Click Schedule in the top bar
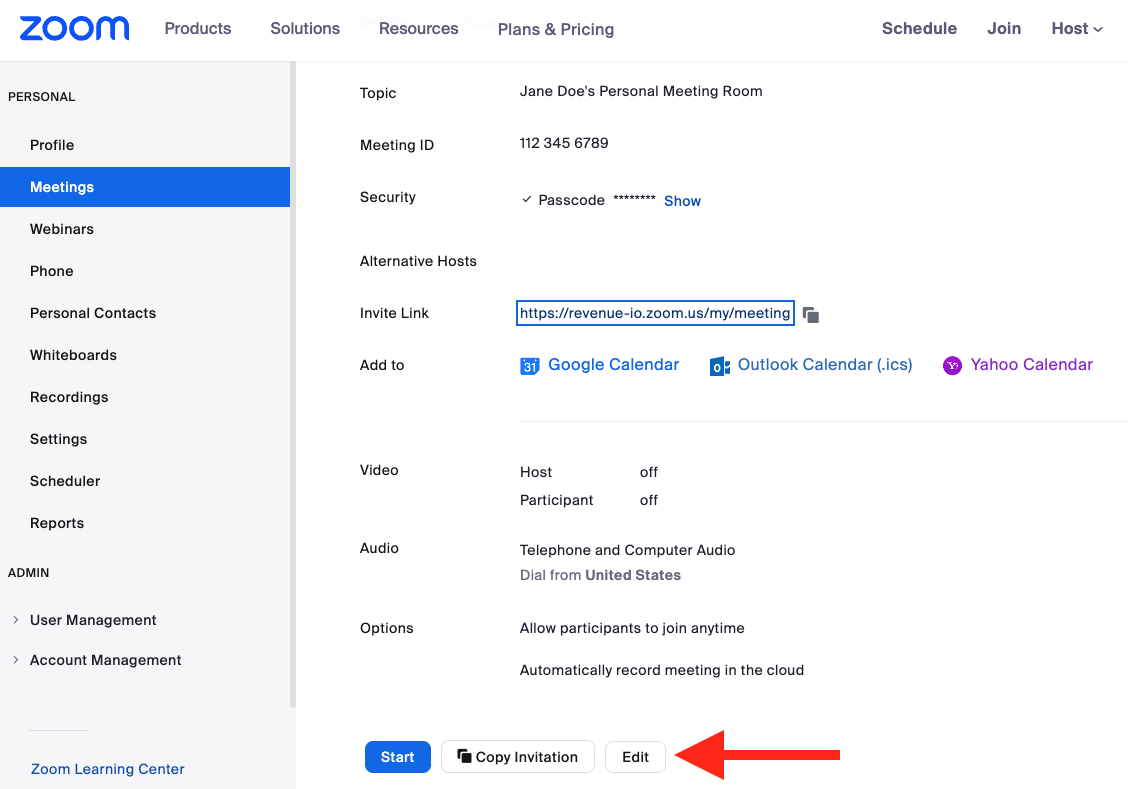Image resolution: width=1128 pixels, height=789 pixels. pyautogui.click(x=919, y=29)
